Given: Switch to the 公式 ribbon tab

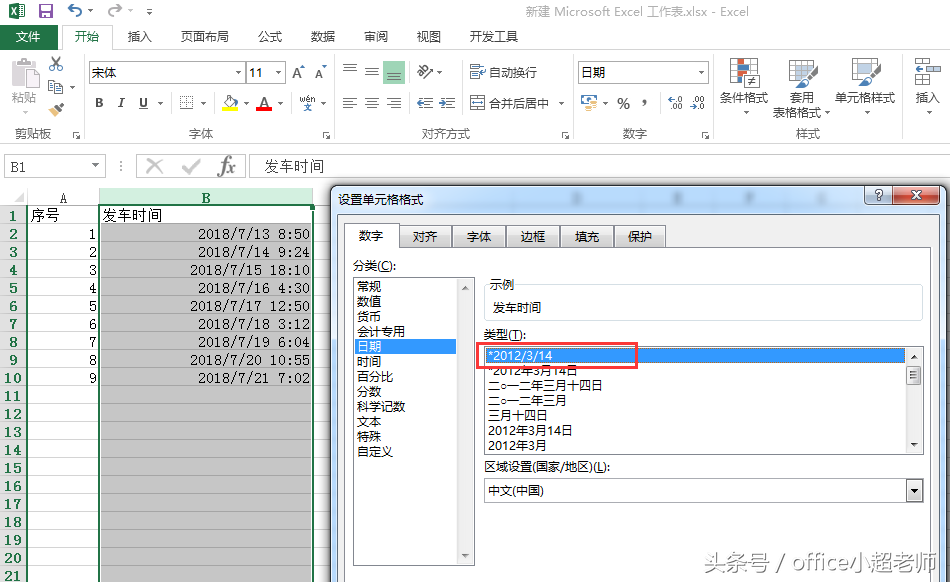Looking at the screenshot, I should click(270, 37).
